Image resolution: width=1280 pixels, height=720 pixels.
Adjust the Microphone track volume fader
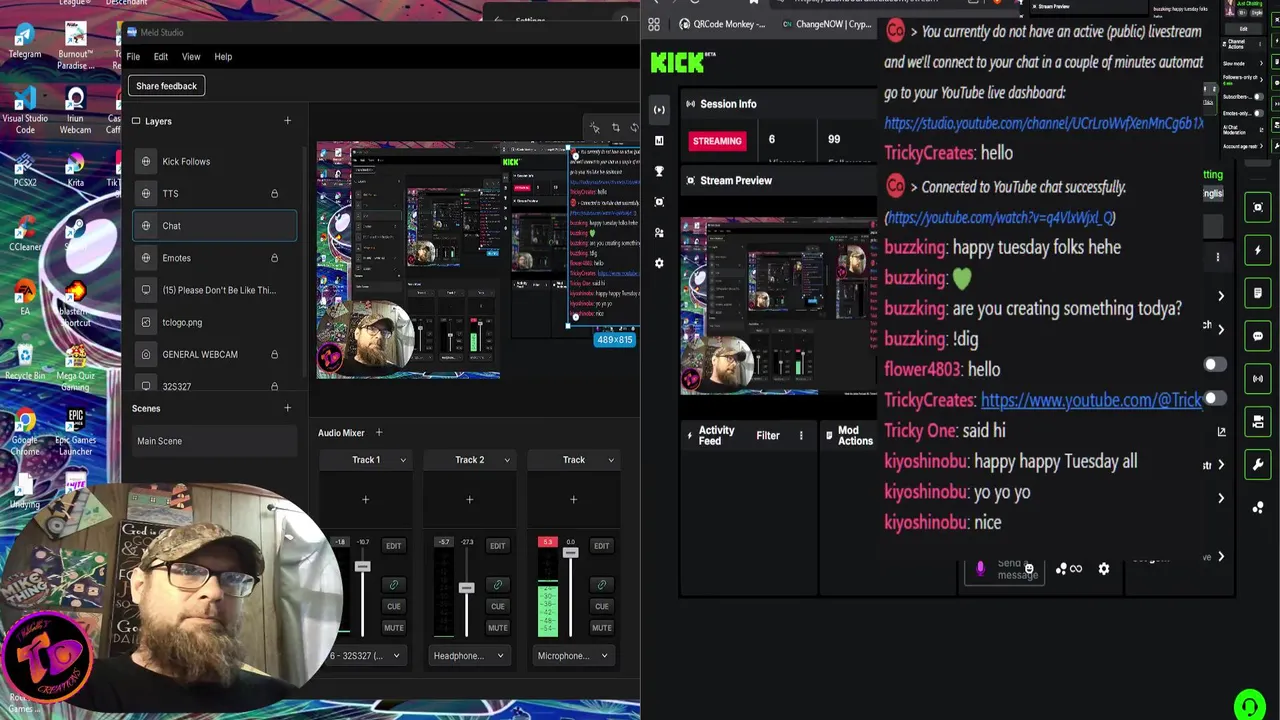coord(570,553)
